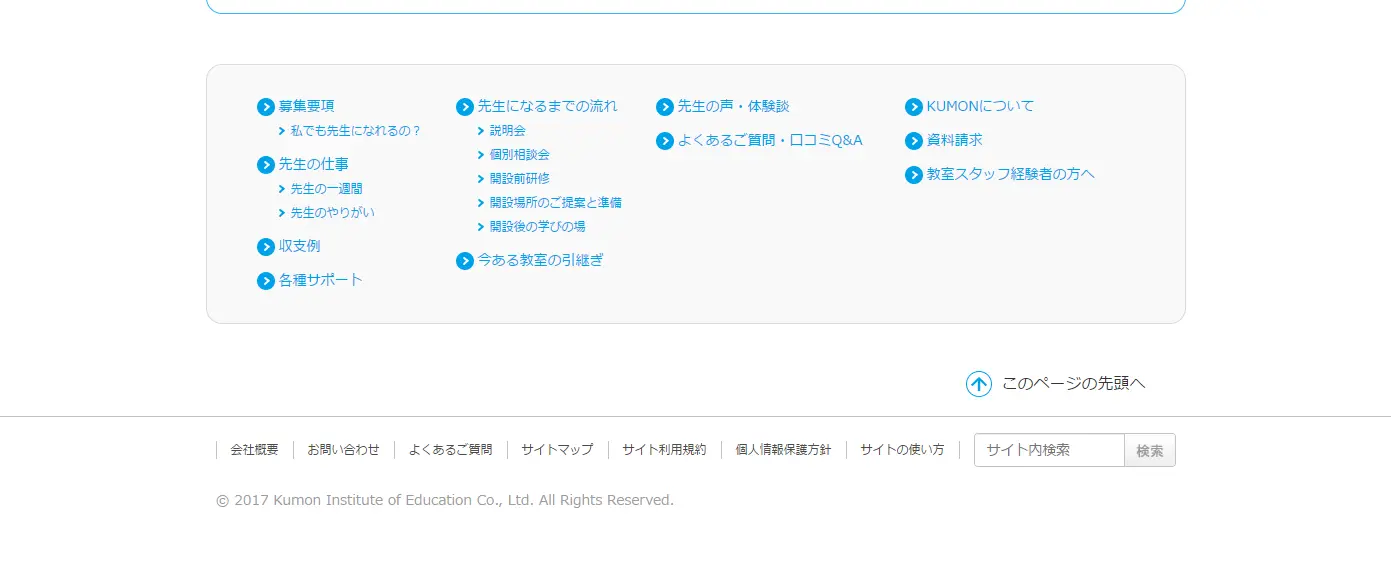1391x573 pixels.
Task: Click the 検索 search button
Action: 1150,450
